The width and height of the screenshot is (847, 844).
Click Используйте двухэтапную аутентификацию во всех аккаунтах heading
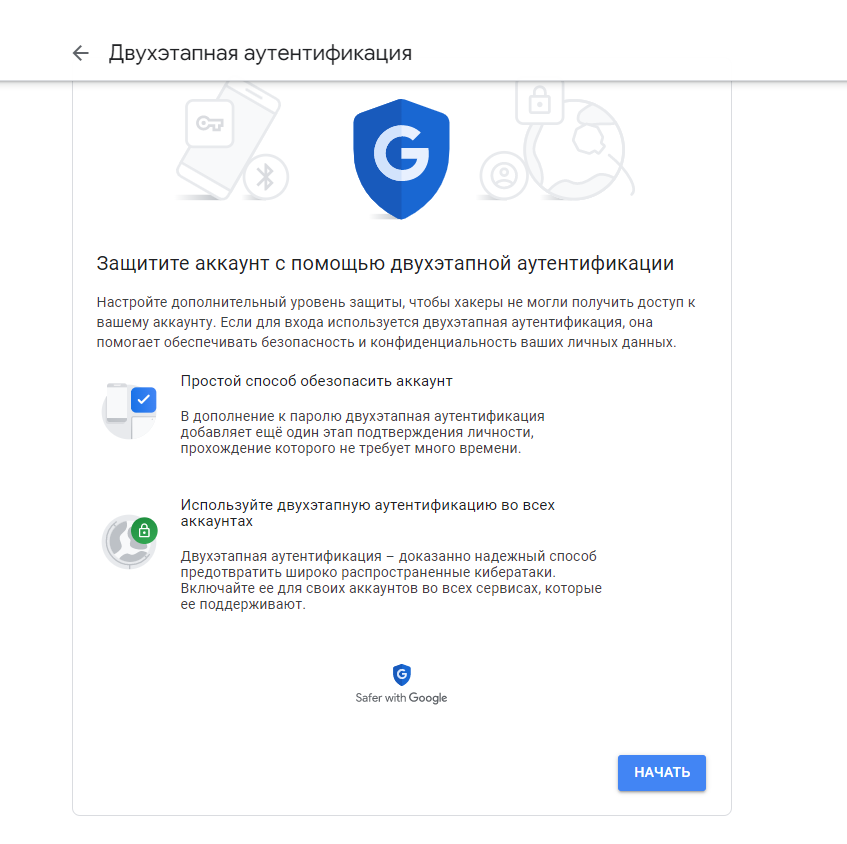[x=368, y=513]
